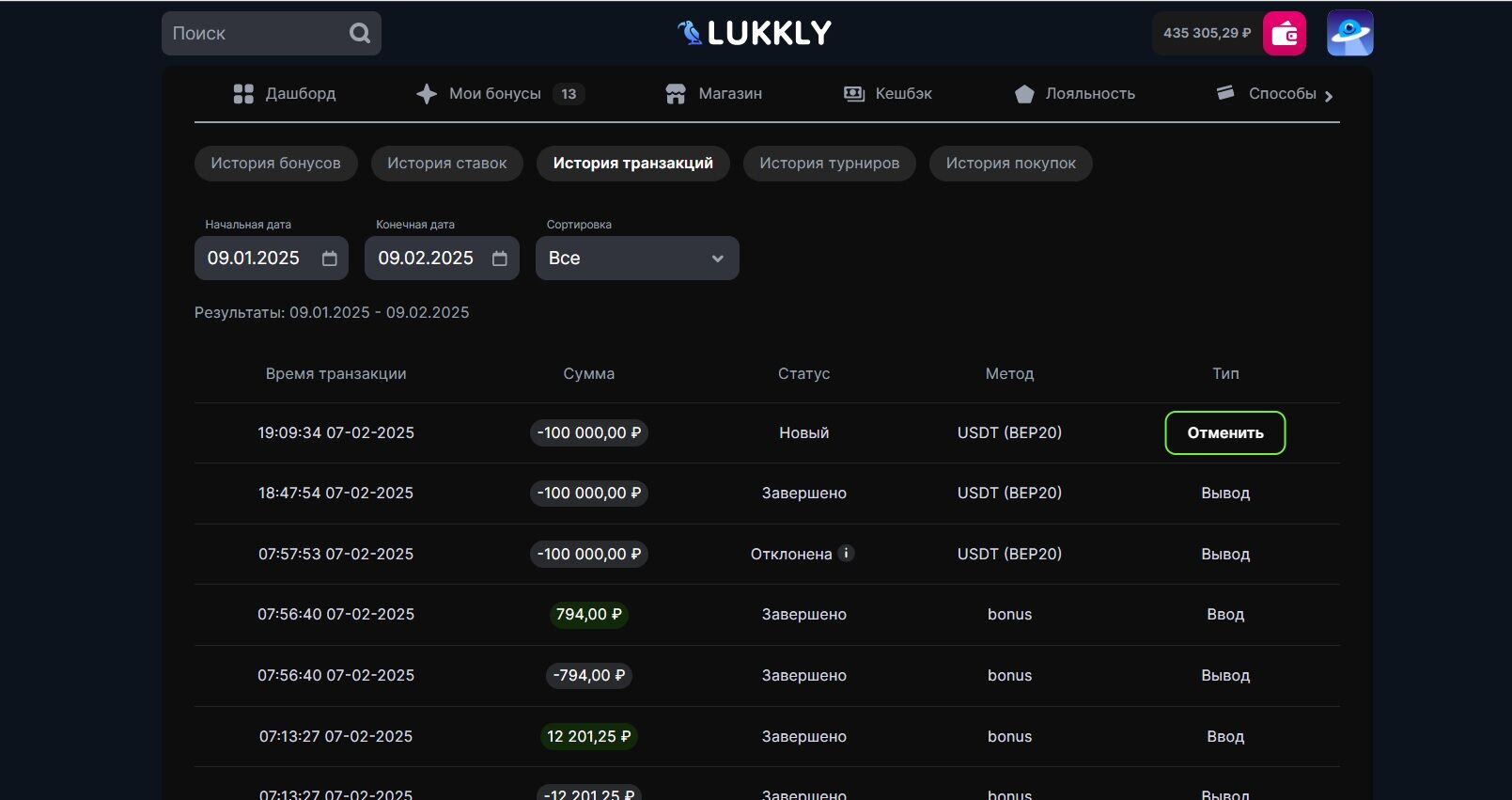This screenshot has height=800, width=1512.
Task: Open calendar picker for start date
Action: tap(329, 259)
